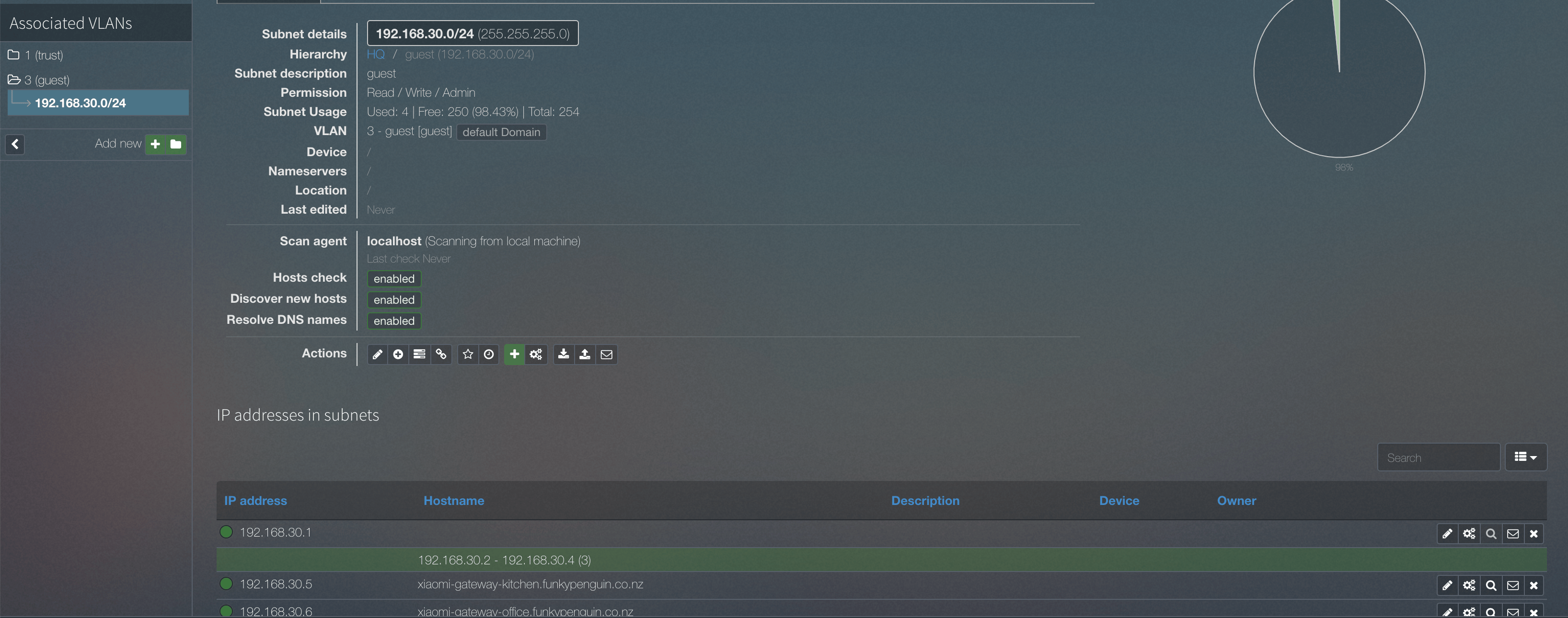Toggle Resolve DNS names enabled setting
Image resolution: width=1568 pixels, height=618 pixels.
tap(394, 320)
